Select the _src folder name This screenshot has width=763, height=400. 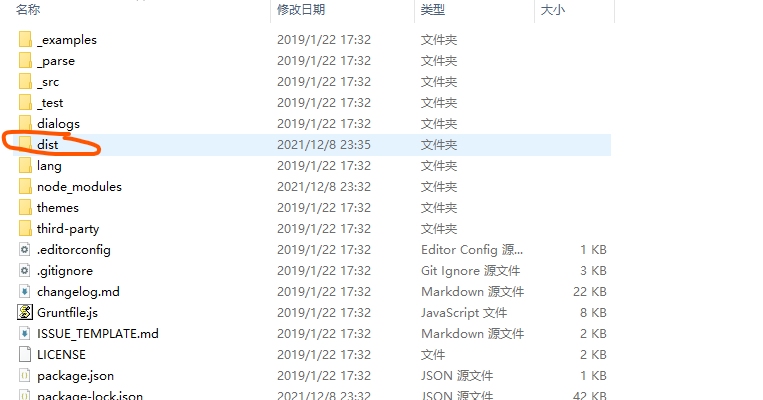point(48,82)
